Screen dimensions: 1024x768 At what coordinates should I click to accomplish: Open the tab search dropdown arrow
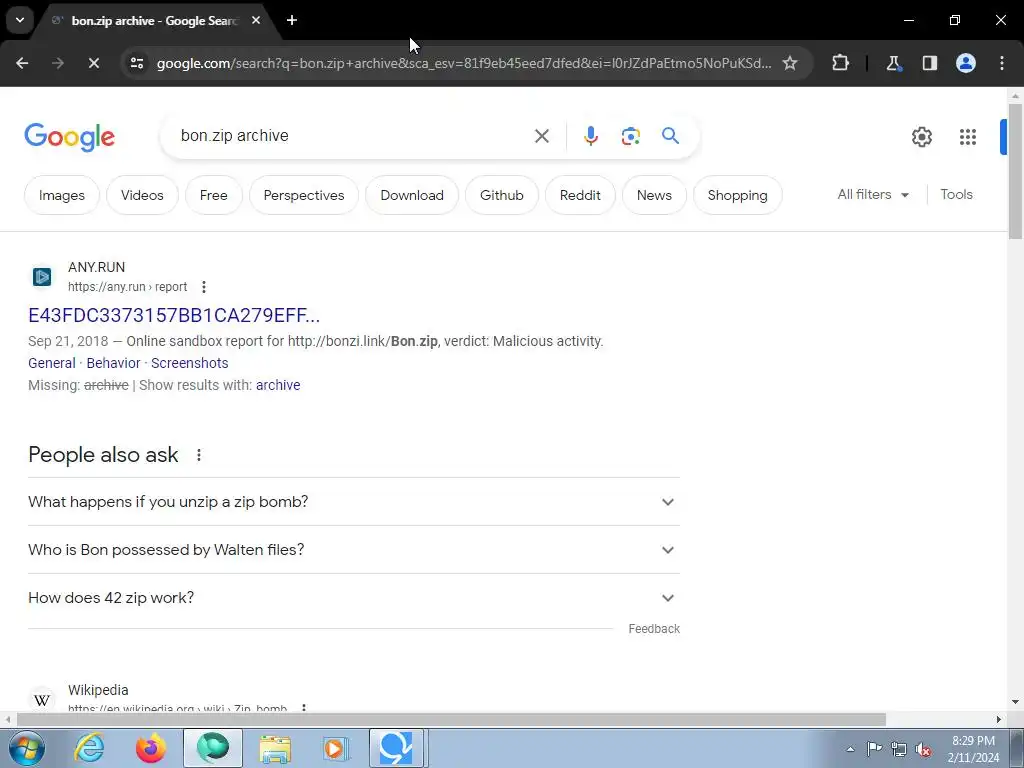20,20
